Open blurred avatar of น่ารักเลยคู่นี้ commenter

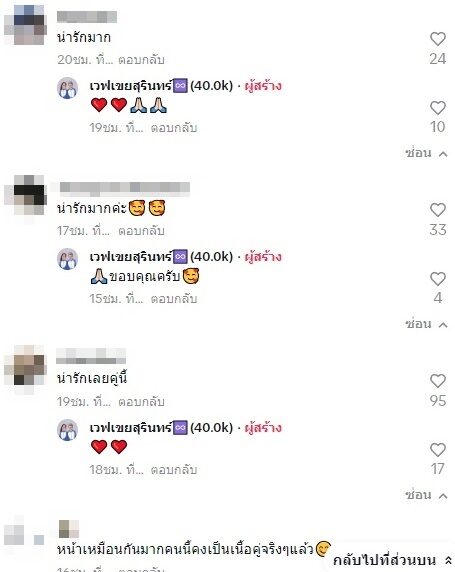(x=24, y=370)
